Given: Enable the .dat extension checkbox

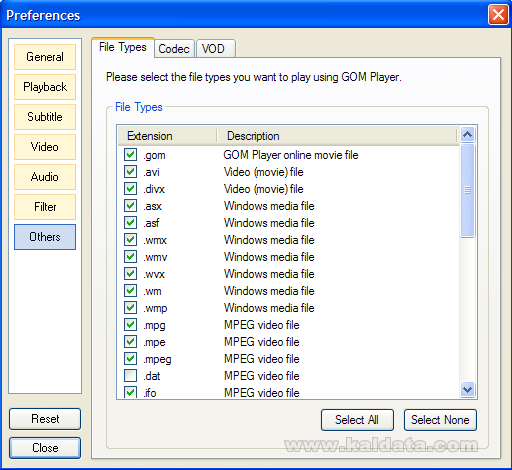Looking at the screenshot, I should pyautogui.click(x=130, y=376).
